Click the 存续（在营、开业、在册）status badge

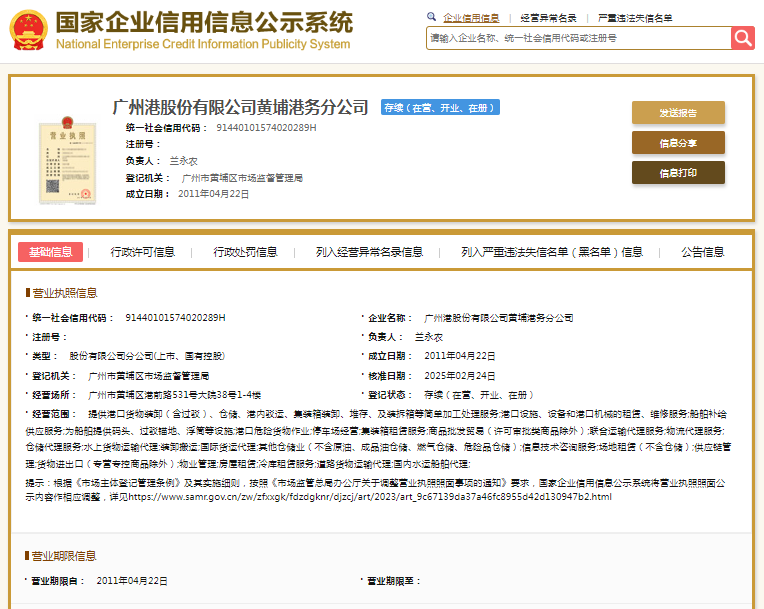[x=440, y=108]
